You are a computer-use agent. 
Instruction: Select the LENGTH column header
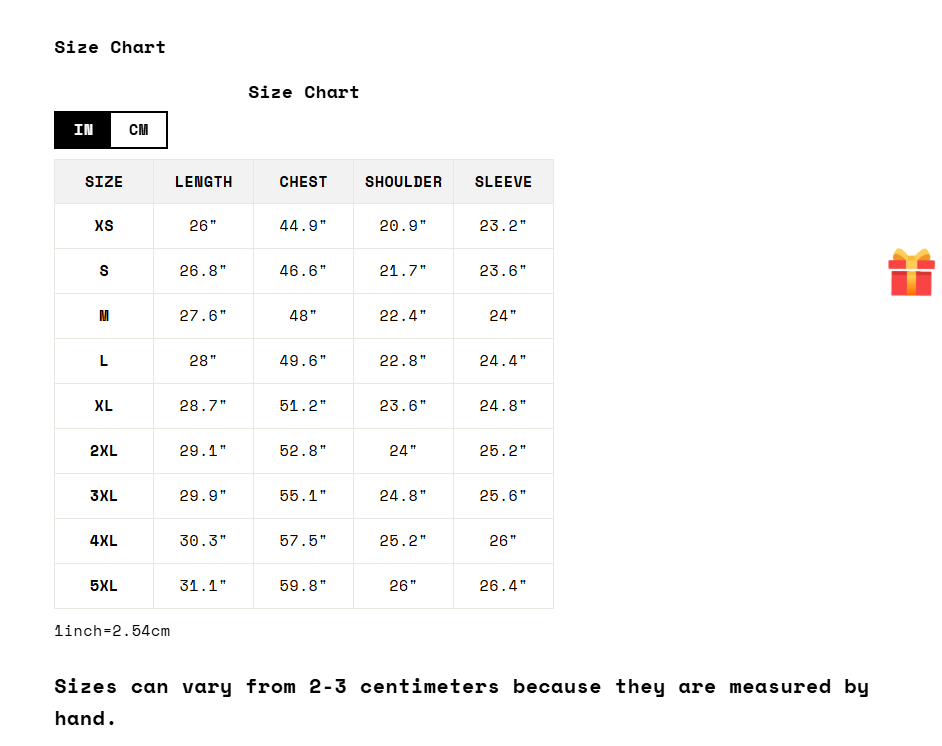point(203,182)
